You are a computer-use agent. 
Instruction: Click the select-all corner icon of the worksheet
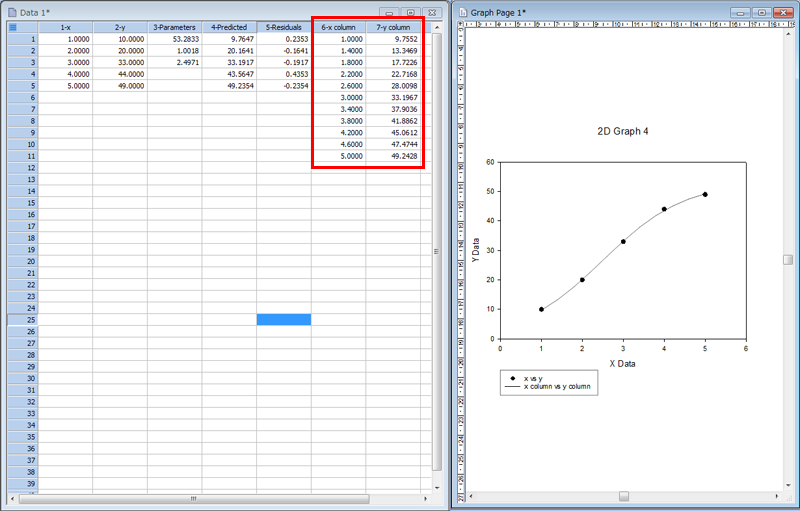click(x=13, y=27)
